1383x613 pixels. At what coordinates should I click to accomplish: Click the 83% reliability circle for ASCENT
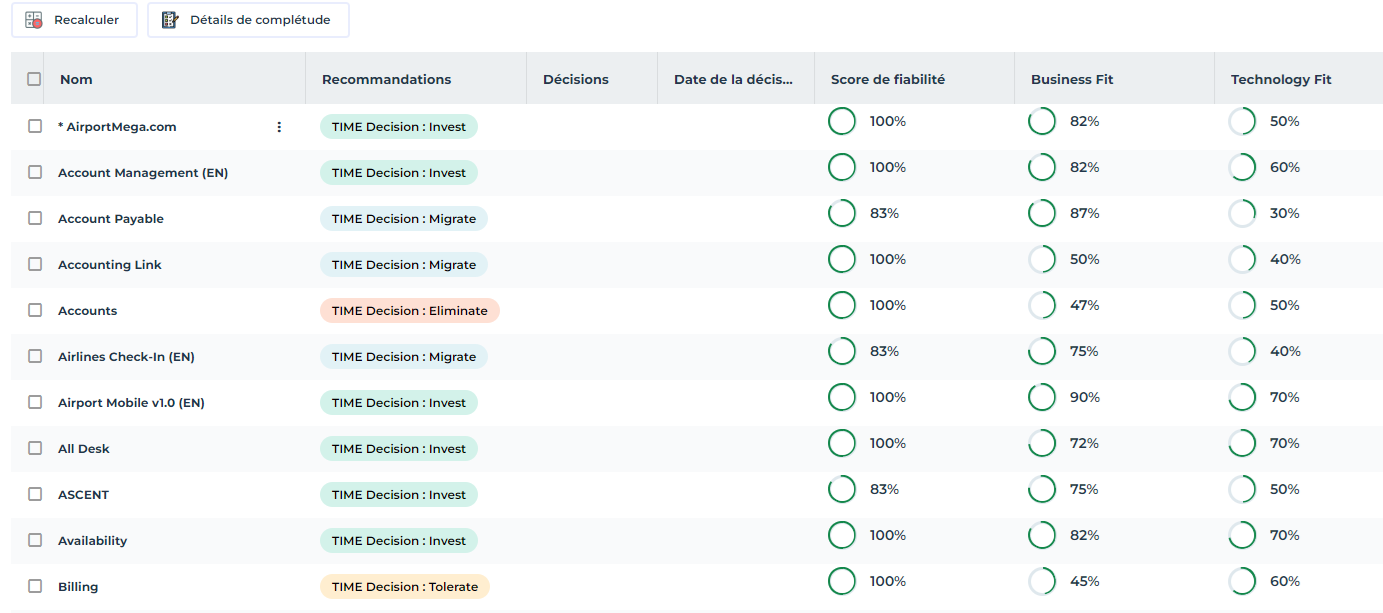pos(842,490)
